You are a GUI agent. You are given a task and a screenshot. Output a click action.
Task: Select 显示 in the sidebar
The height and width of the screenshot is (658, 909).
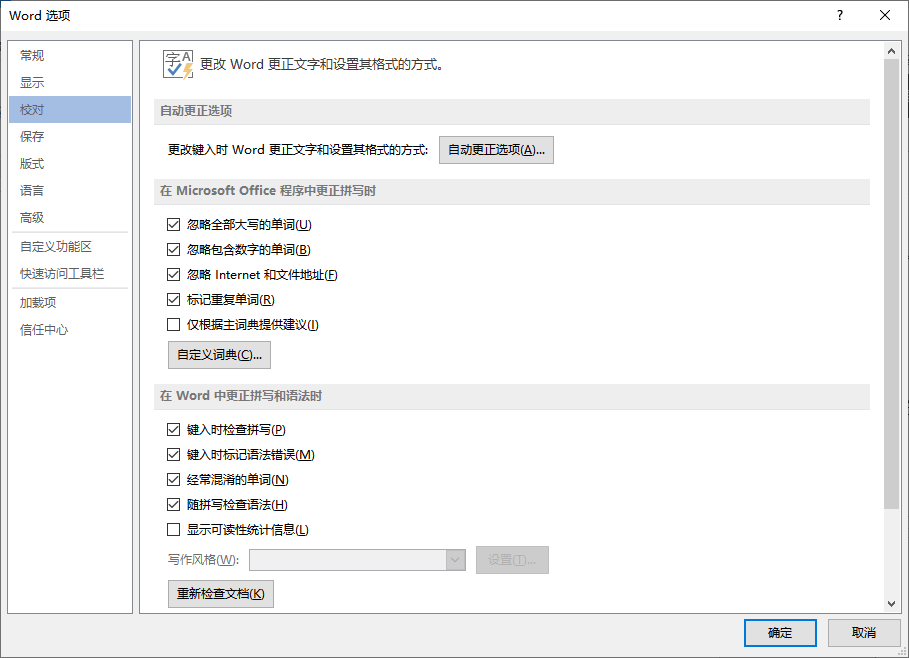70,82
